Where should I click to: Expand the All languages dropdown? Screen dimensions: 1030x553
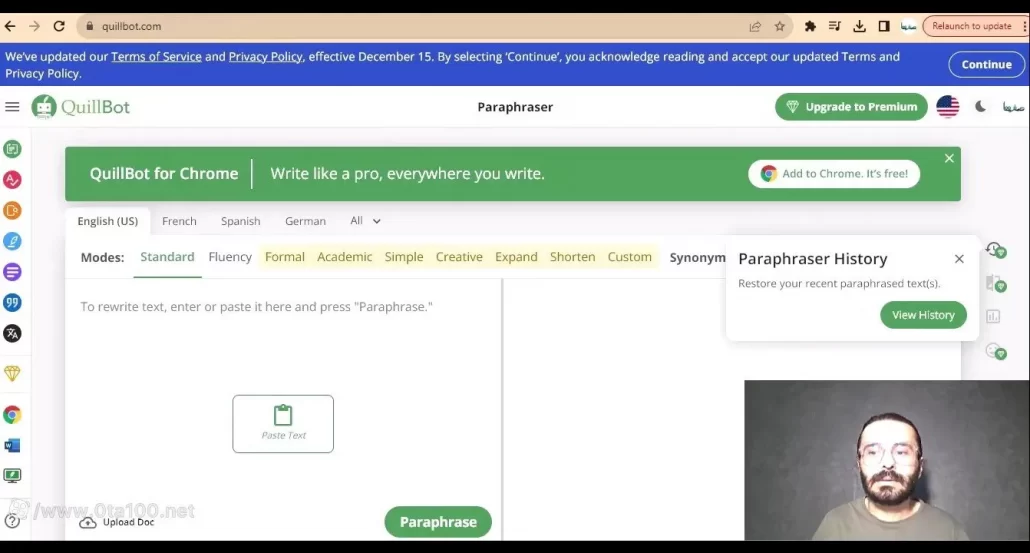[x=365, y=221]
